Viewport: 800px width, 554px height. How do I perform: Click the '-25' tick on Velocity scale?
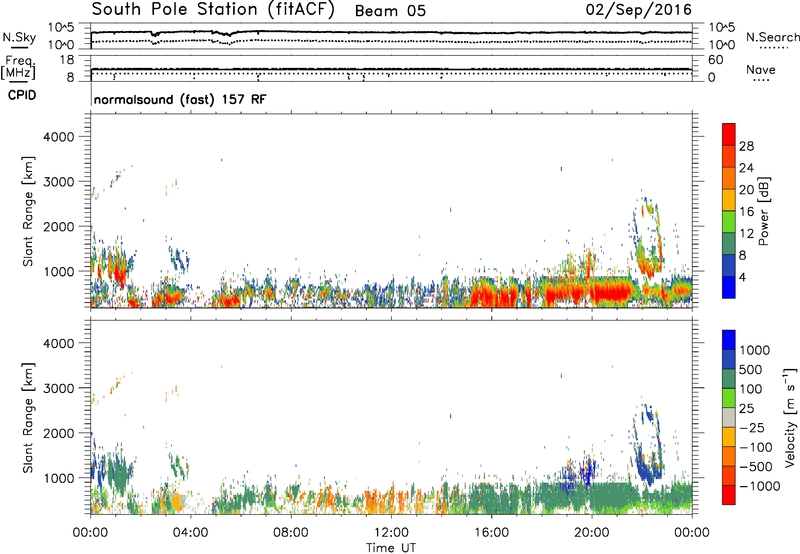click(x=752, y=427)
